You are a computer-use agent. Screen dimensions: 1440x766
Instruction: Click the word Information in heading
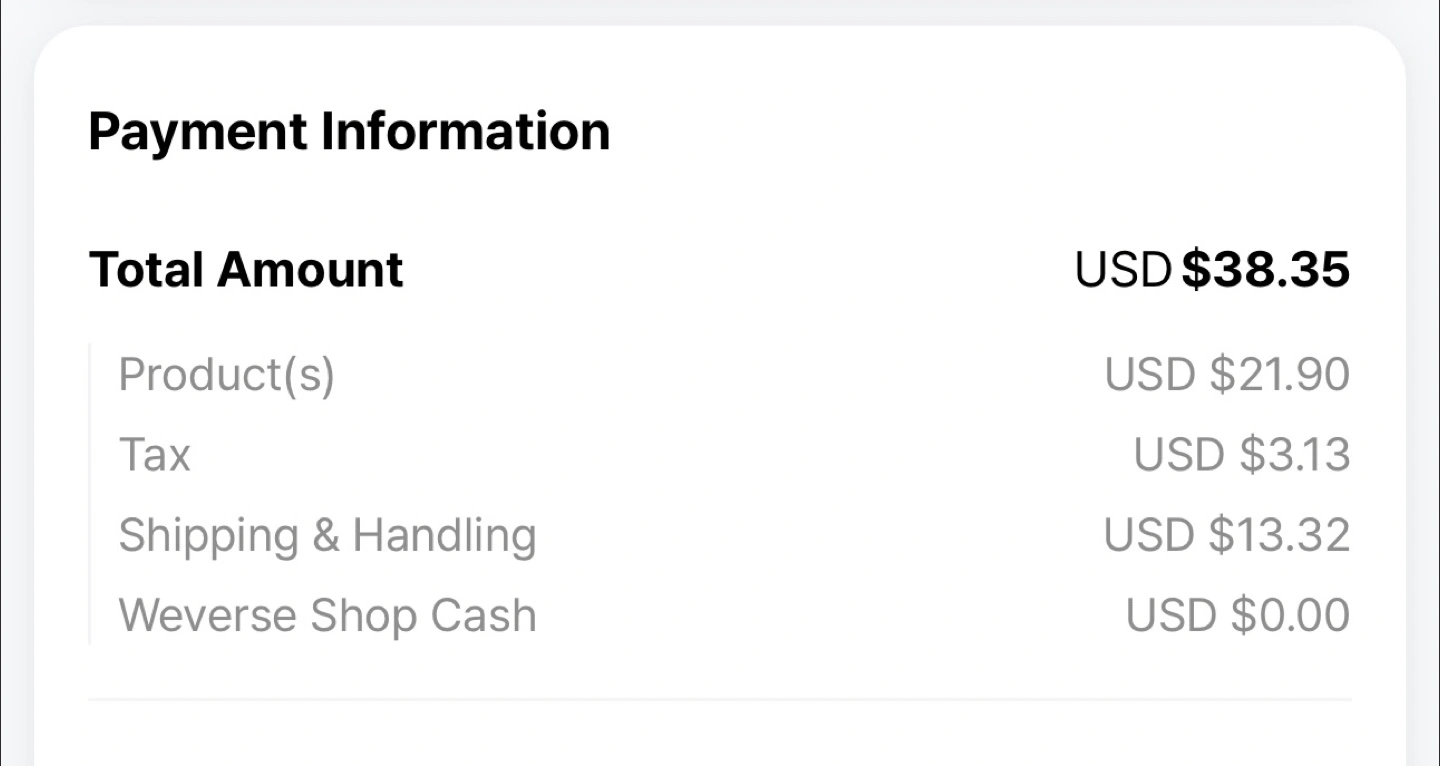point(465,133)
